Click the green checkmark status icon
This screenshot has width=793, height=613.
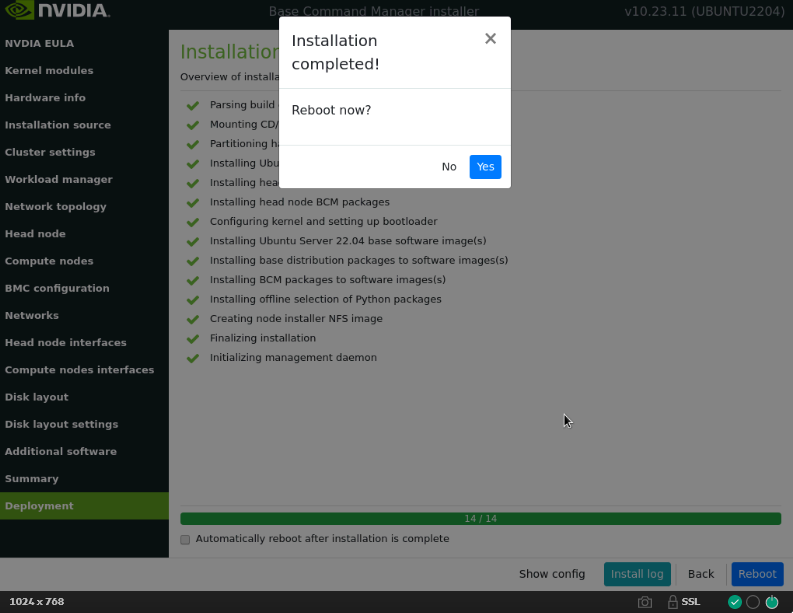coord(735,602)
